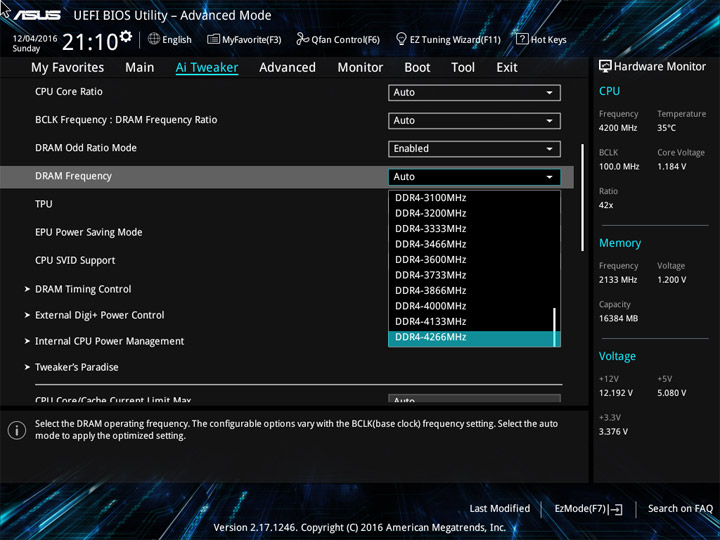Click the info icon beside the help text
This screenshot has width=720, height=540.
pos(16,430)
